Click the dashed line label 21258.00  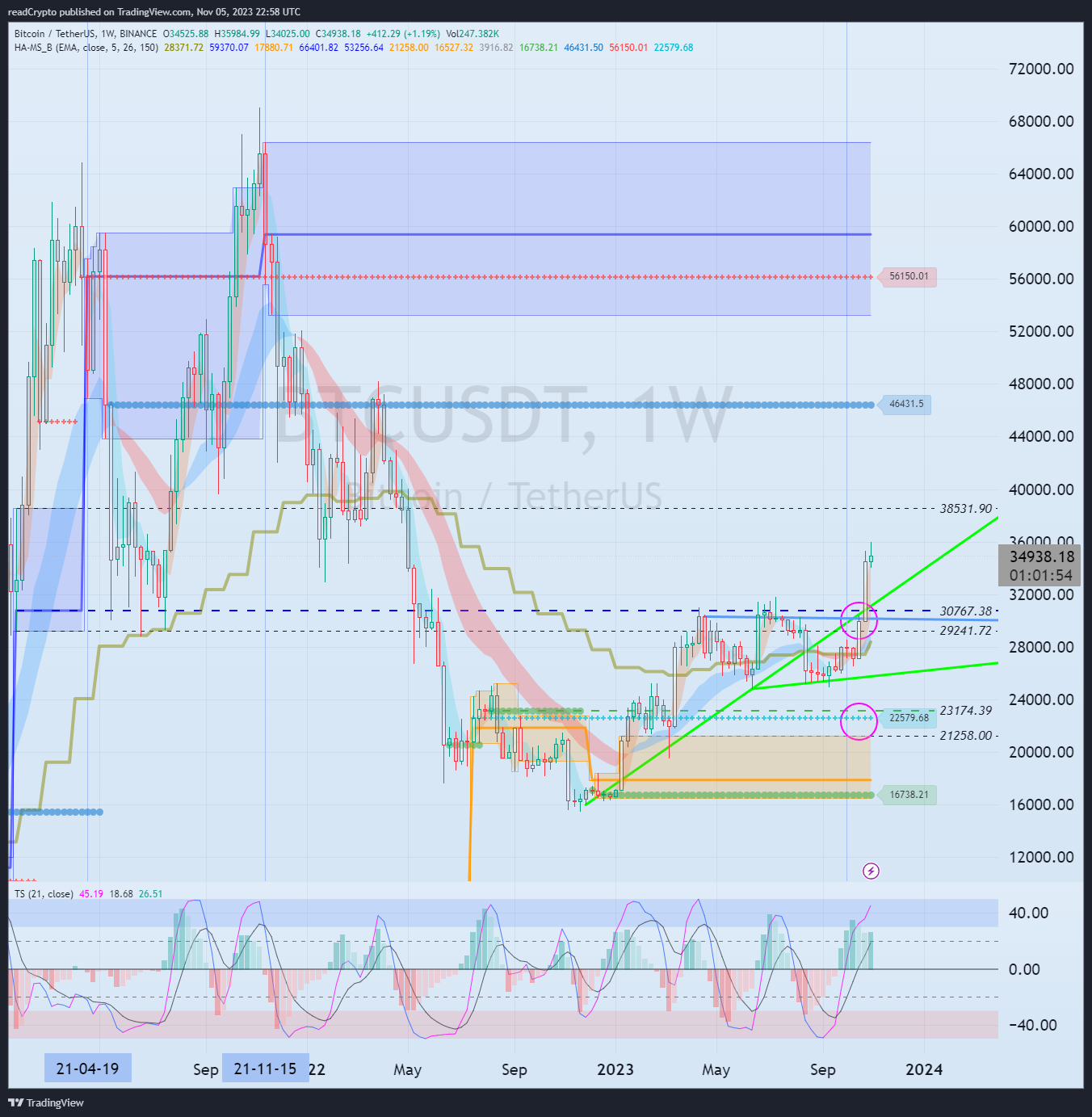[966, 736]
